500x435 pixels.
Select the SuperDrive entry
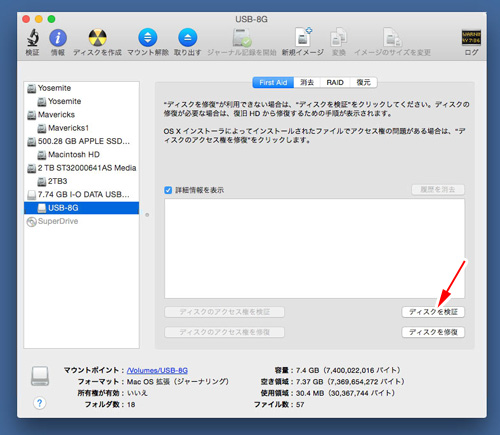coord(81,221)
